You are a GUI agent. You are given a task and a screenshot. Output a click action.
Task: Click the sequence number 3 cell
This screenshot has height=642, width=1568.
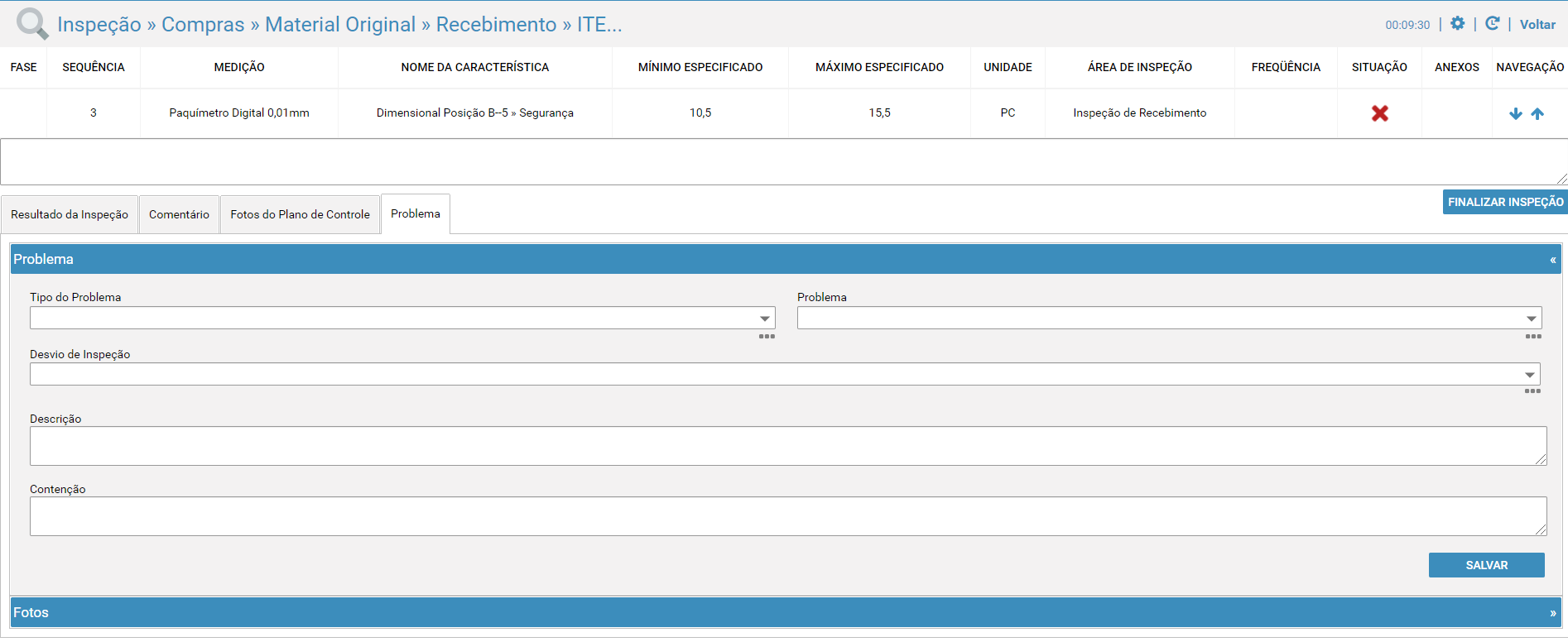[x=94, y=113]
